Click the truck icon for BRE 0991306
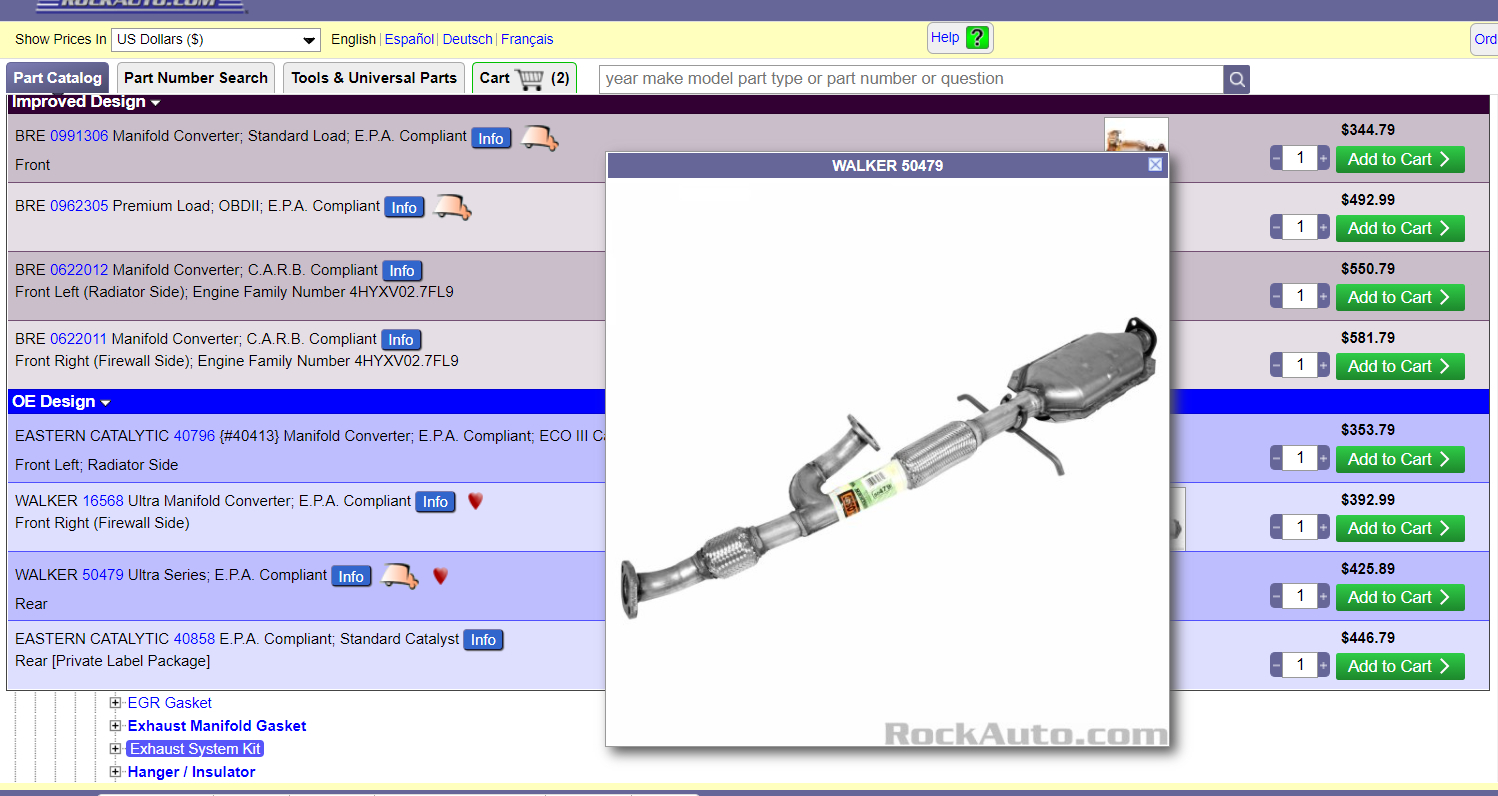 click(x=539, y=138)
